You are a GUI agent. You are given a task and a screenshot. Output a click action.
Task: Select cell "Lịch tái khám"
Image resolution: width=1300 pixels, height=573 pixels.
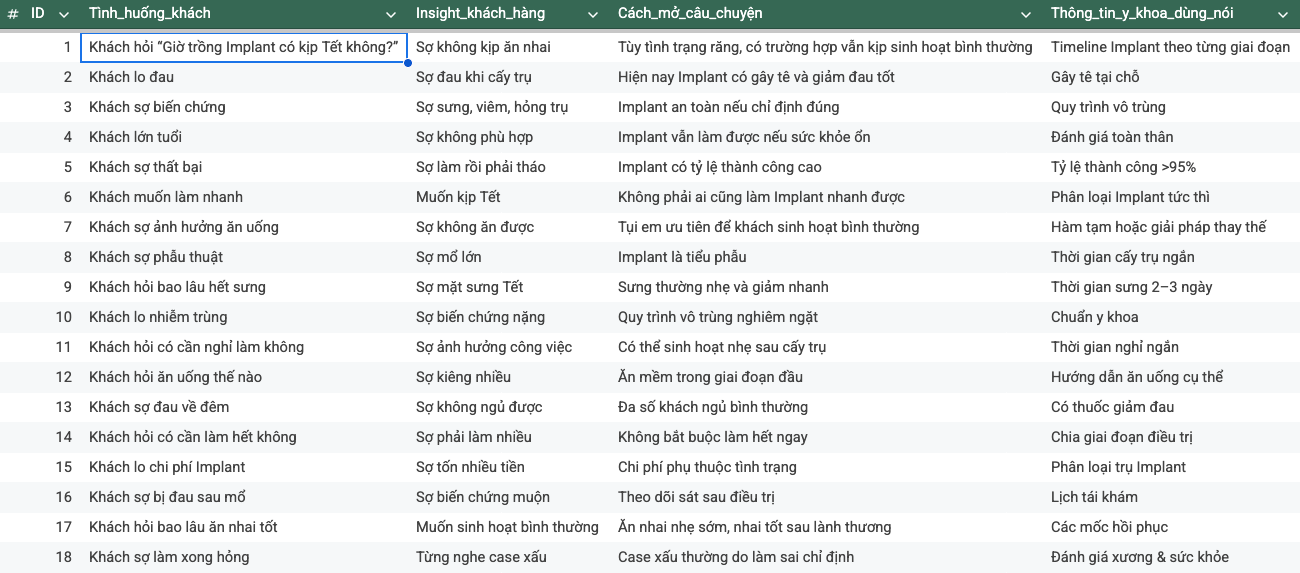[x=1171, y=497]
